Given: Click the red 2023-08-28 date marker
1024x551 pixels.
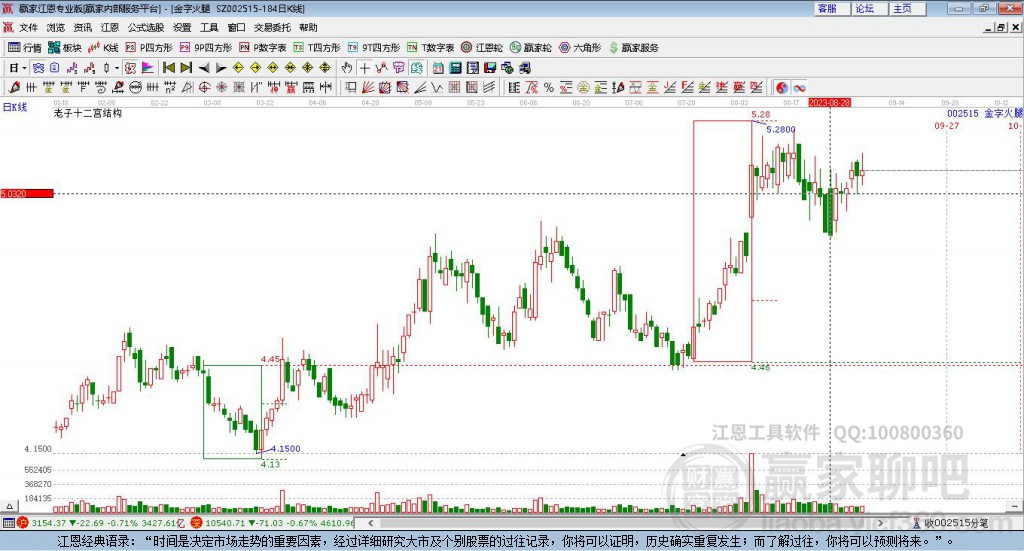Looking at the screenshot, I should [x=829, y=102].
